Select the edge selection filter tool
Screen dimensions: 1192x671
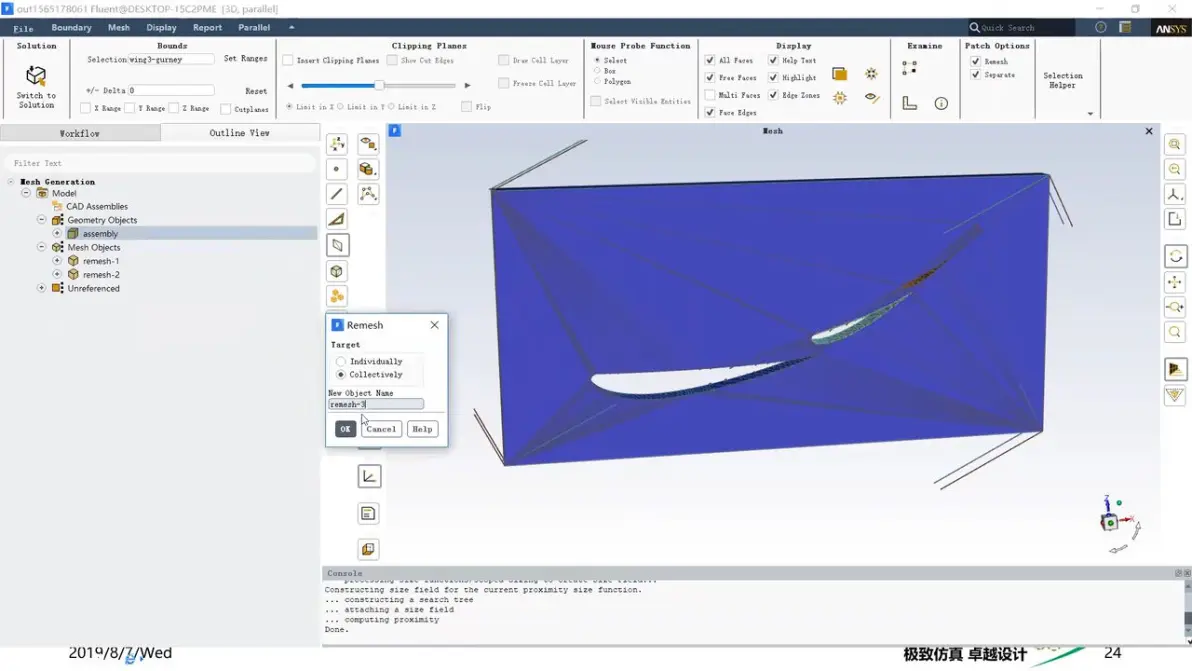[x=337, y=194]
